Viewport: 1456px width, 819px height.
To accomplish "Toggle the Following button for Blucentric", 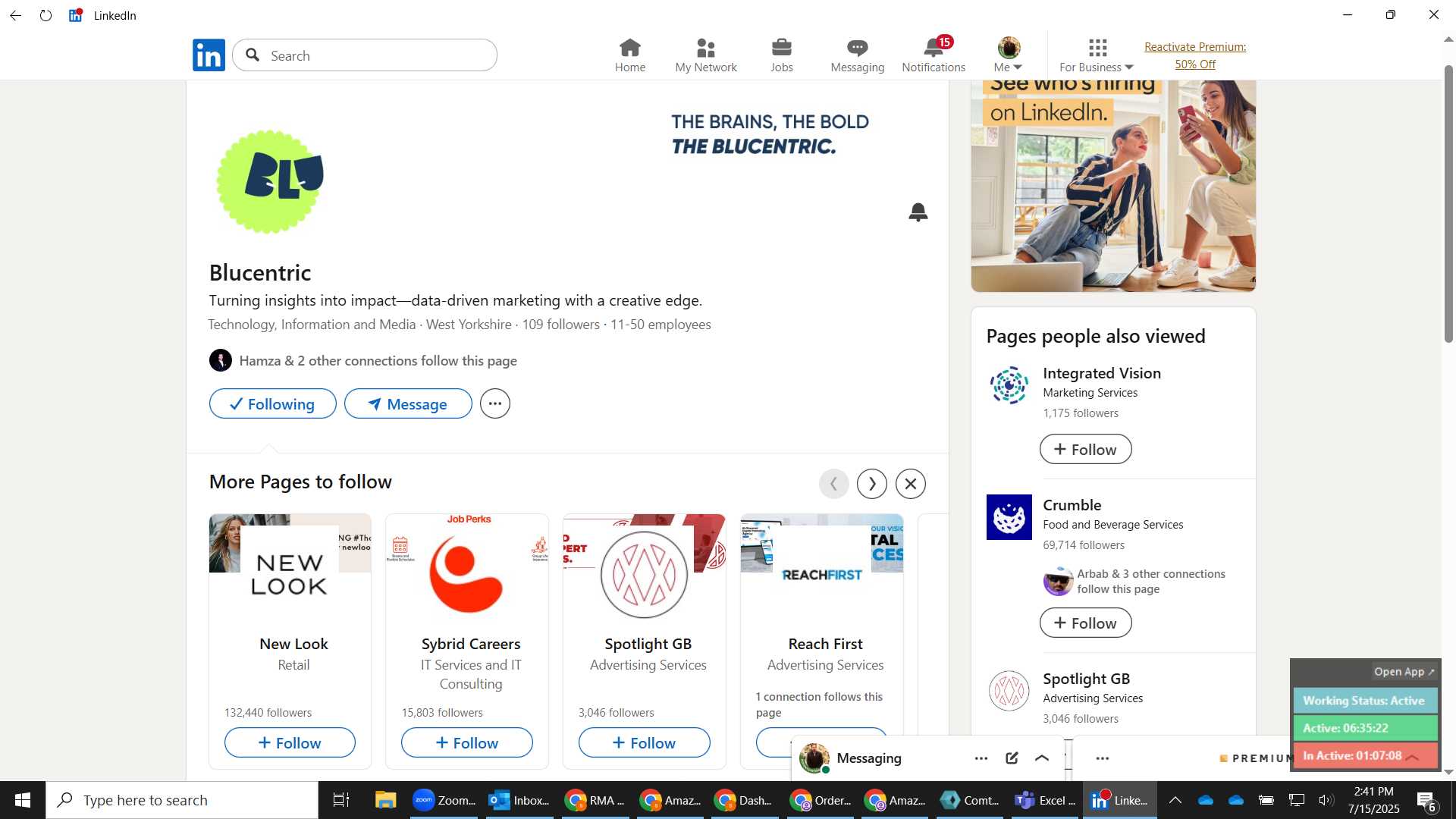I will pos(273,403).
